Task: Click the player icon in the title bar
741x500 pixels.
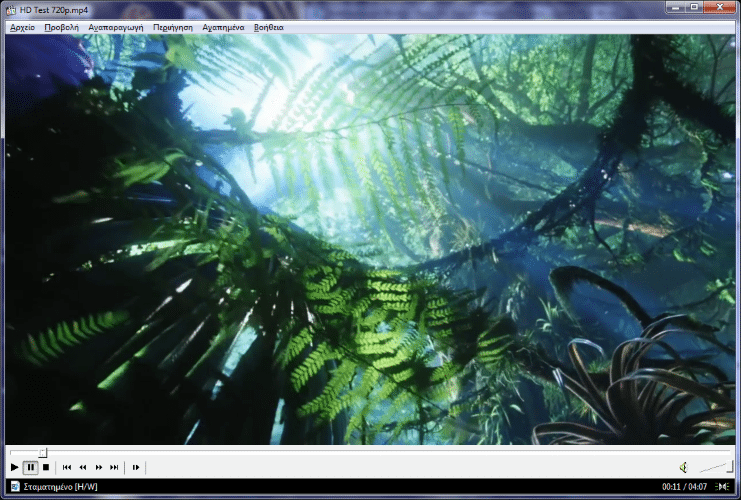Action: click(x=10, y=10)
